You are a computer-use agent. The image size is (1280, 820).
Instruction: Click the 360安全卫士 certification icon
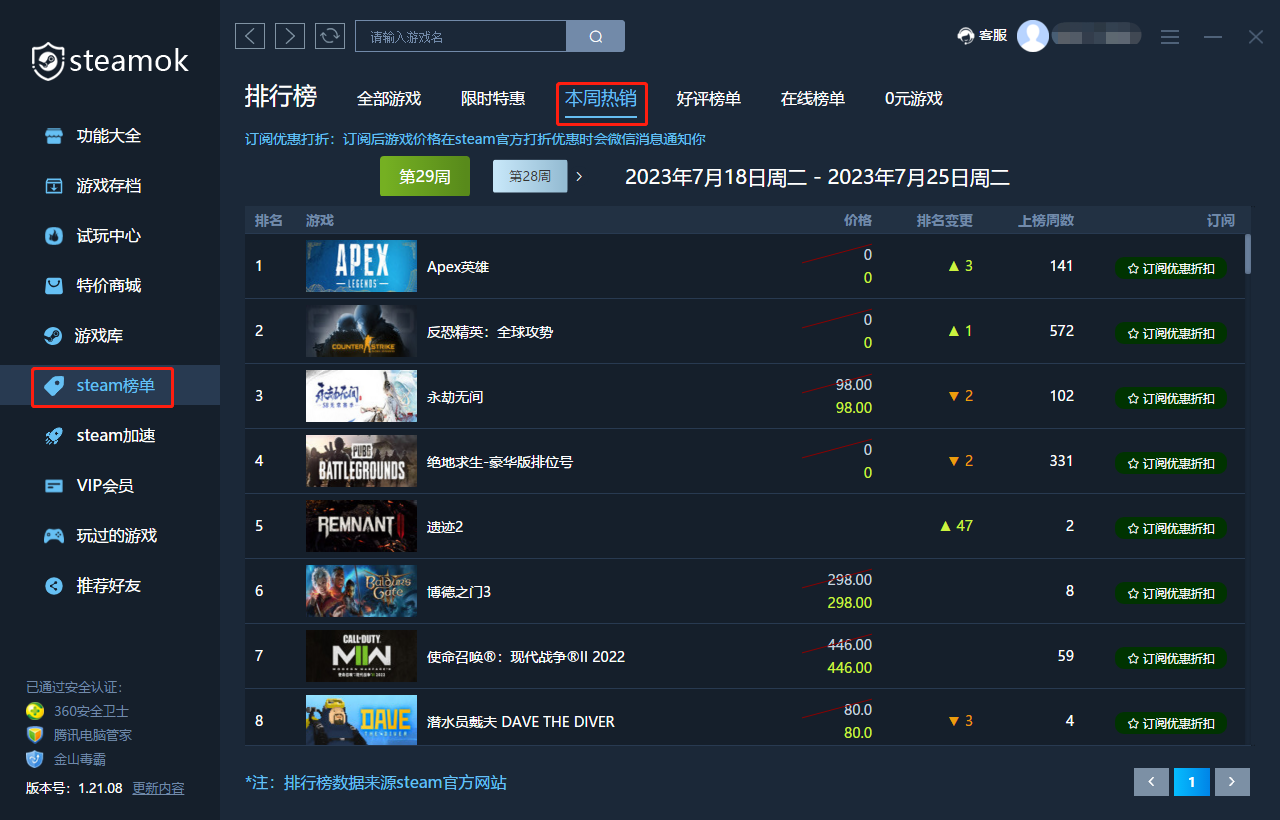pyautogui.click(x=35, y=711)
